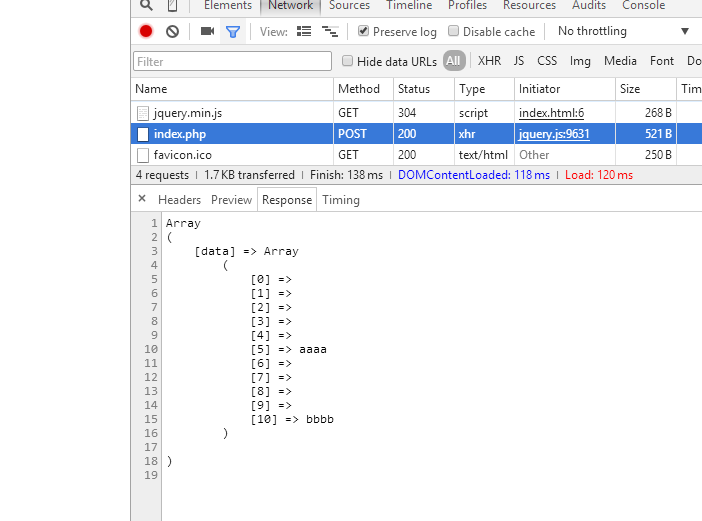Viewport: 702px width, 521px height.
Task: Open the Timeline tab
Action: tap(409, 5)
